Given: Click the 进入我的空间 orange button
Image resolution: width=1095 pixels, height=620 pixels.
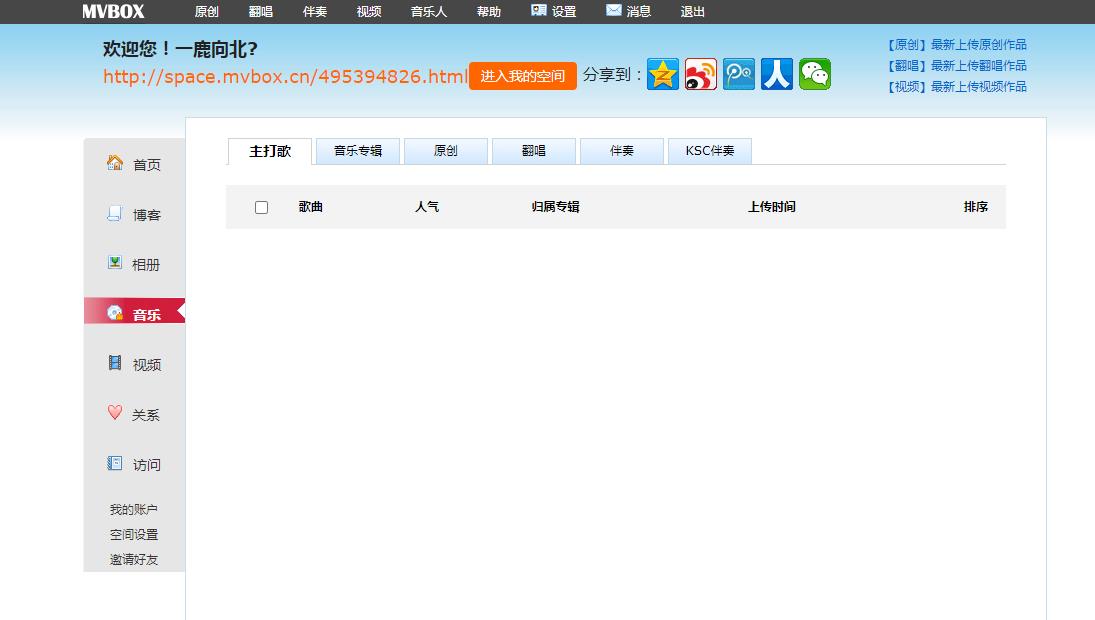Looking at the screenshot, I should point(522,75).
